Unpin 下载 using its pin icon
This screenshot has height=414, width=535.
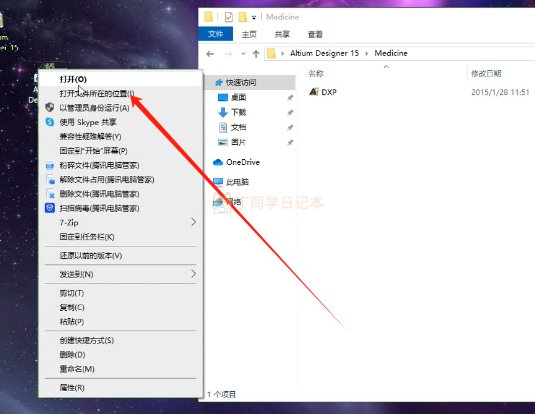pos(290,112)
